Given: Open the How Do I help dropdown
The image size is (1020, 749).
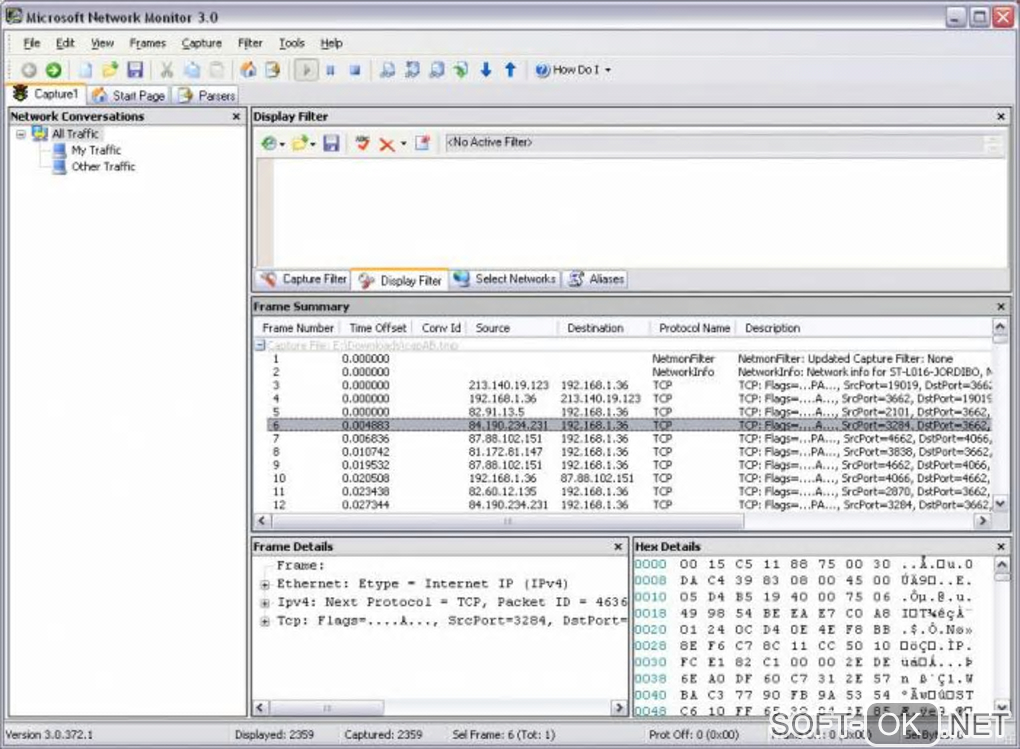Looking at the screenshot, I should 573,70.
